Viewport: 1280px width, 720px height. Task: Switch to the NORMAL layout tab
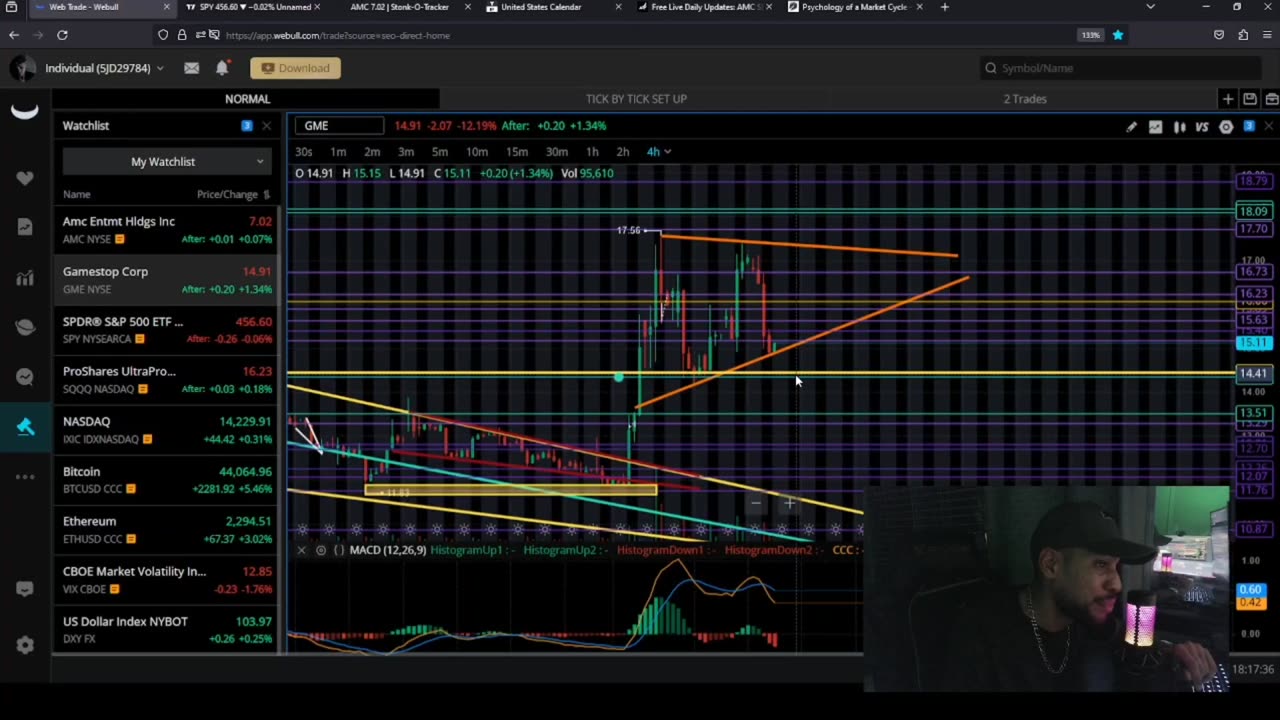(247, 99)
